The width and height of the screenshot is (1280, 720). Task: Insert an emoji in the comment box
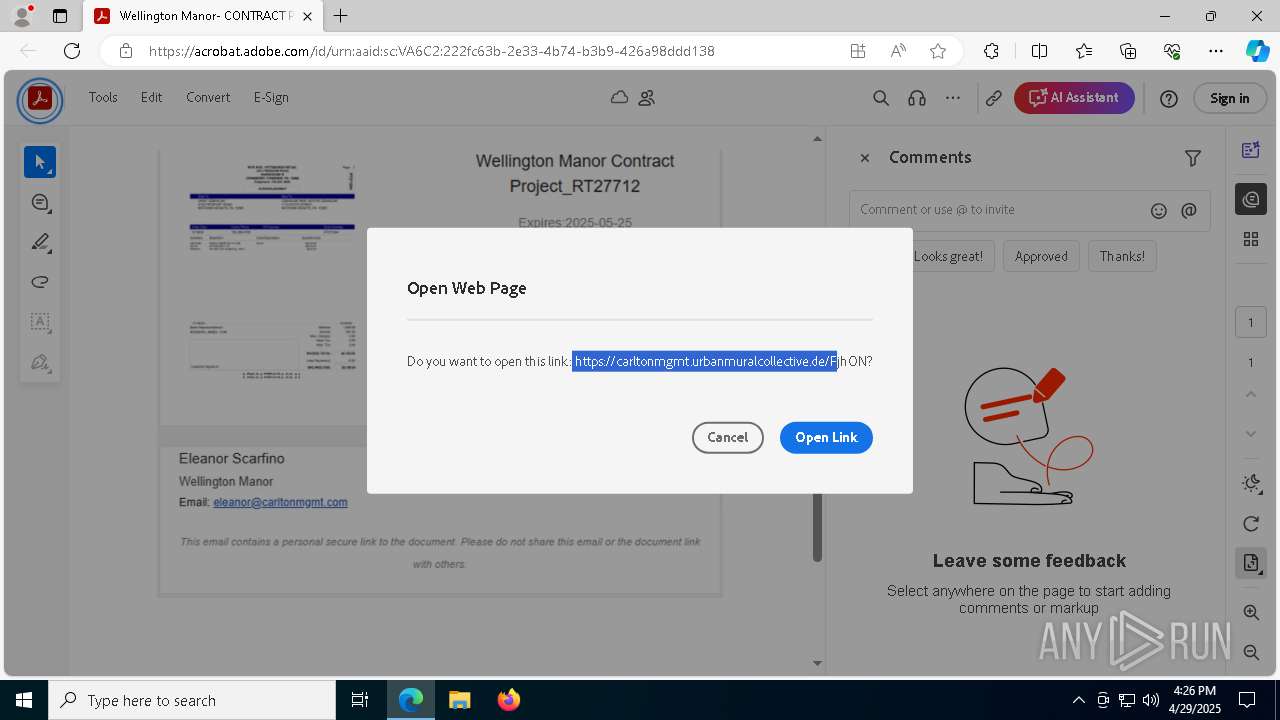1159,210
